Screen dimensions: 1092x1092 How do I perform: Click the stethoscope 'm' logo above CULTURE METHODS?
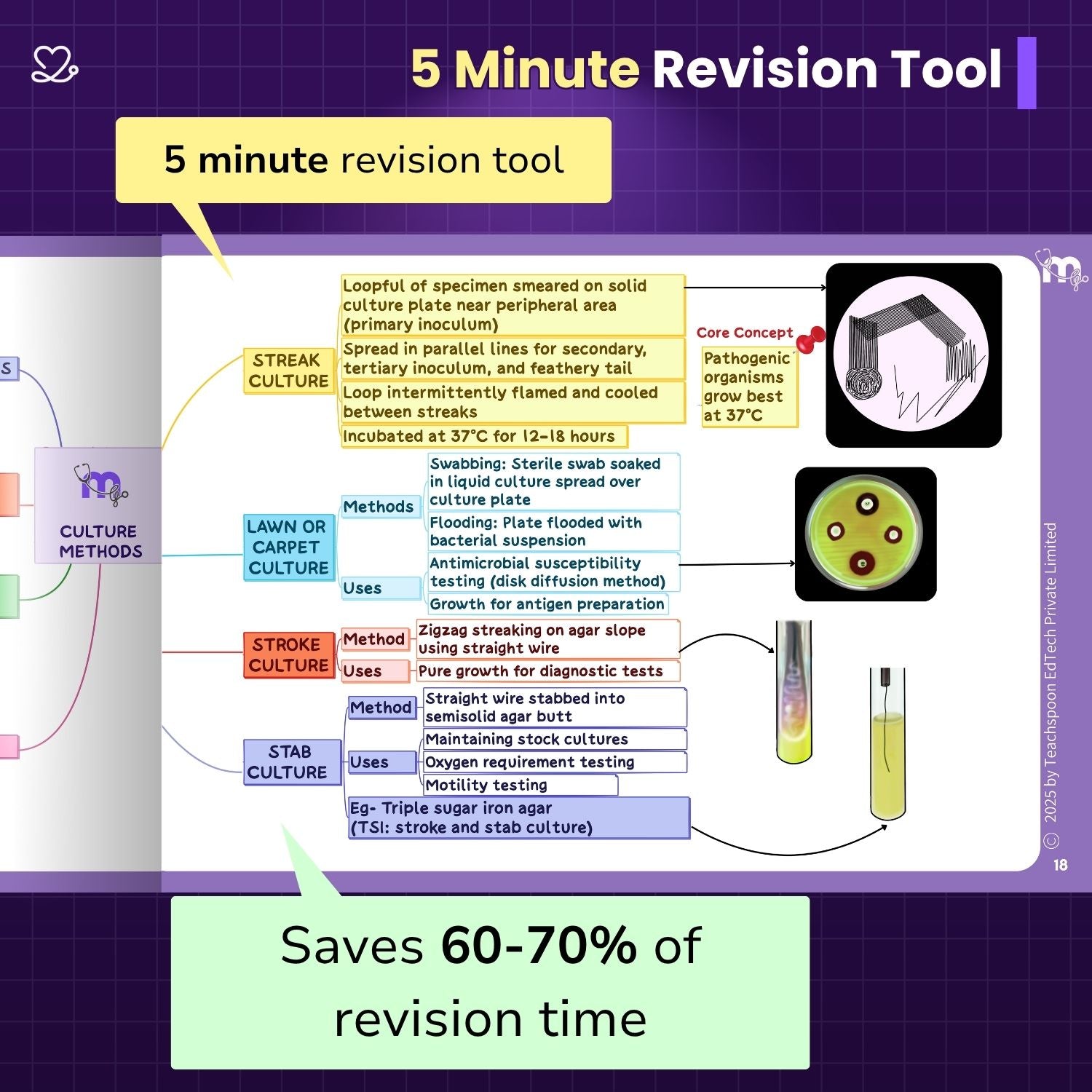[x=100, y=484]
